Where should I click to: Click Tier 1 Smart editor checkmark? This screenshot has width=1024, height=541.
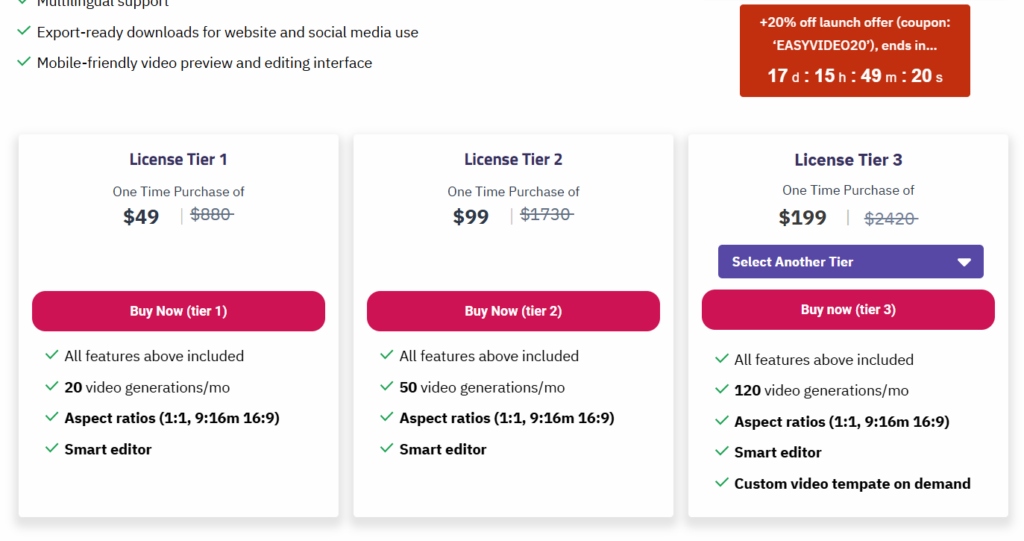(x=52, y=448)
